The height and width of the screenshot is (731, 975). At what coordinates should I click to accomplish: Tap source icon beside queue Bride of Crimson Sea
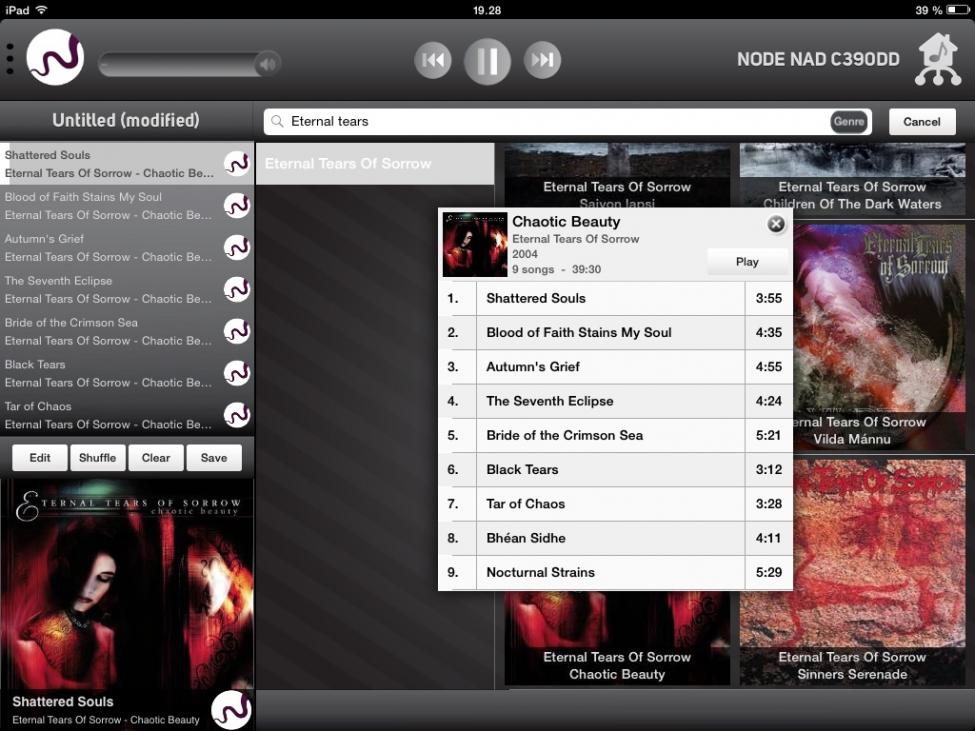pyautogui.click(x=237, y=331)
